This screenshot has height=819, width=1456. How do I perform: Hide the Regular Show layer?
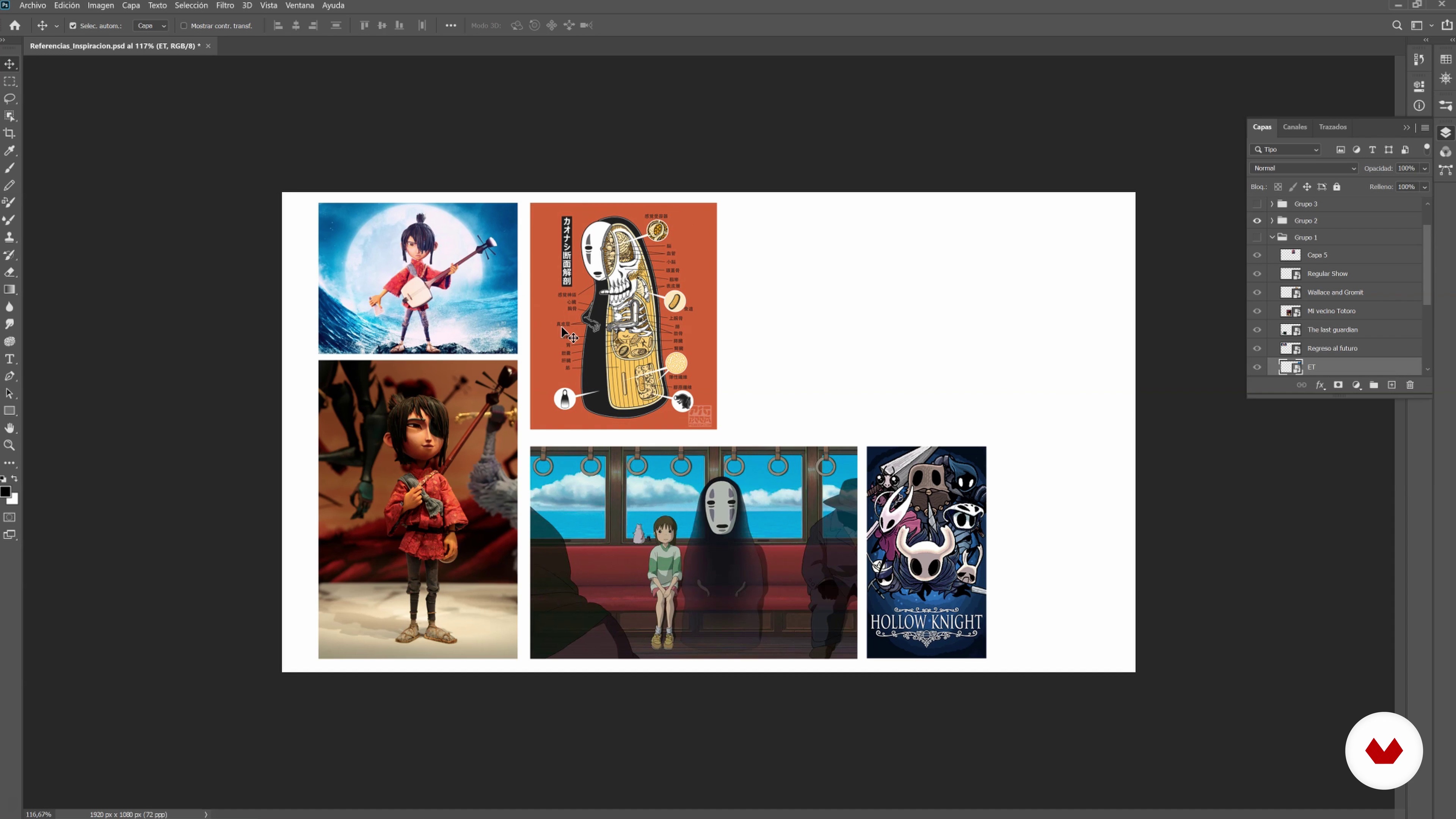[x=1257, y=273]
